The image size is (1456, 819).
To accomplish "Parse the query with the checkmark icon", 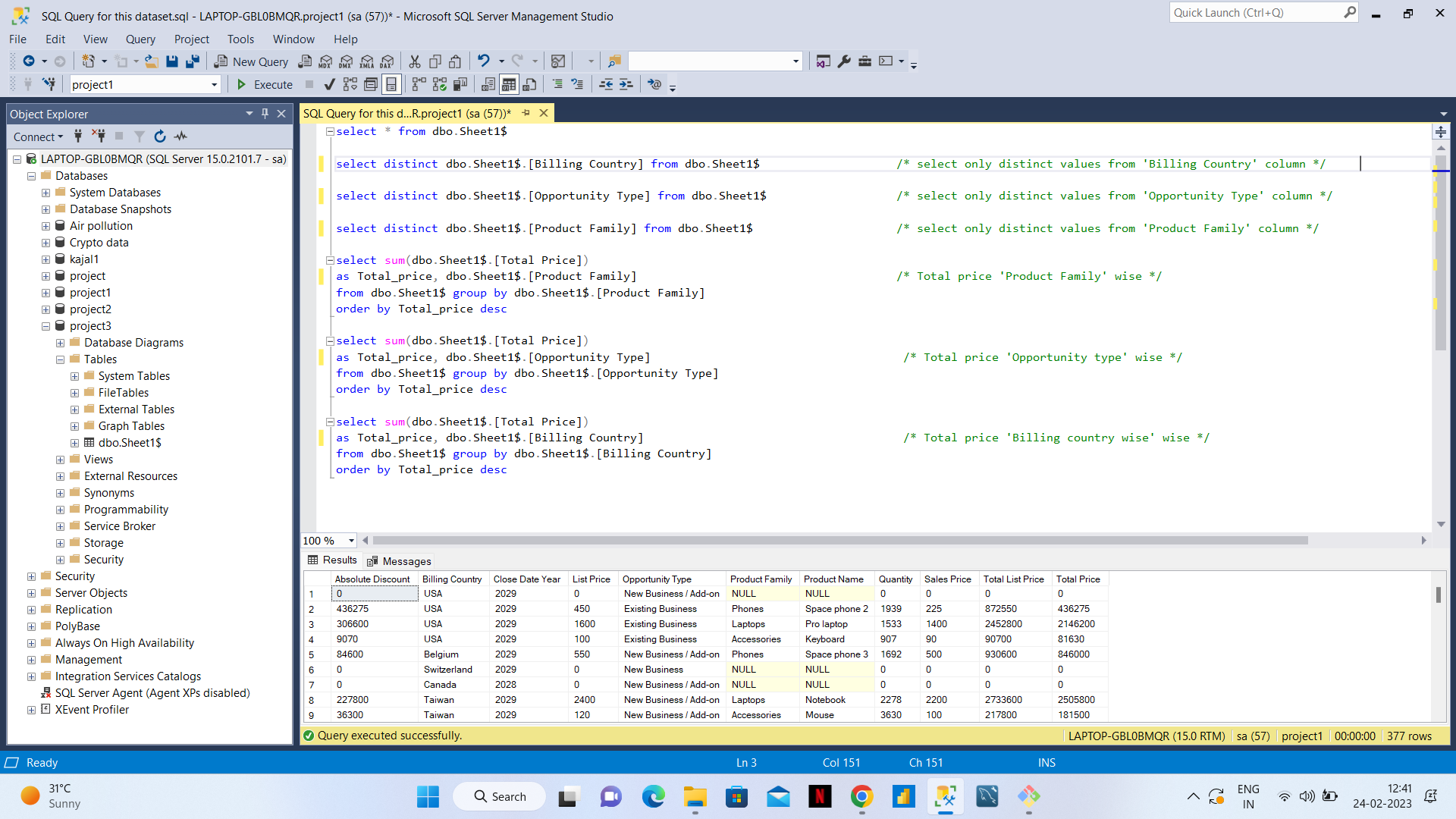I will (329, 84).
